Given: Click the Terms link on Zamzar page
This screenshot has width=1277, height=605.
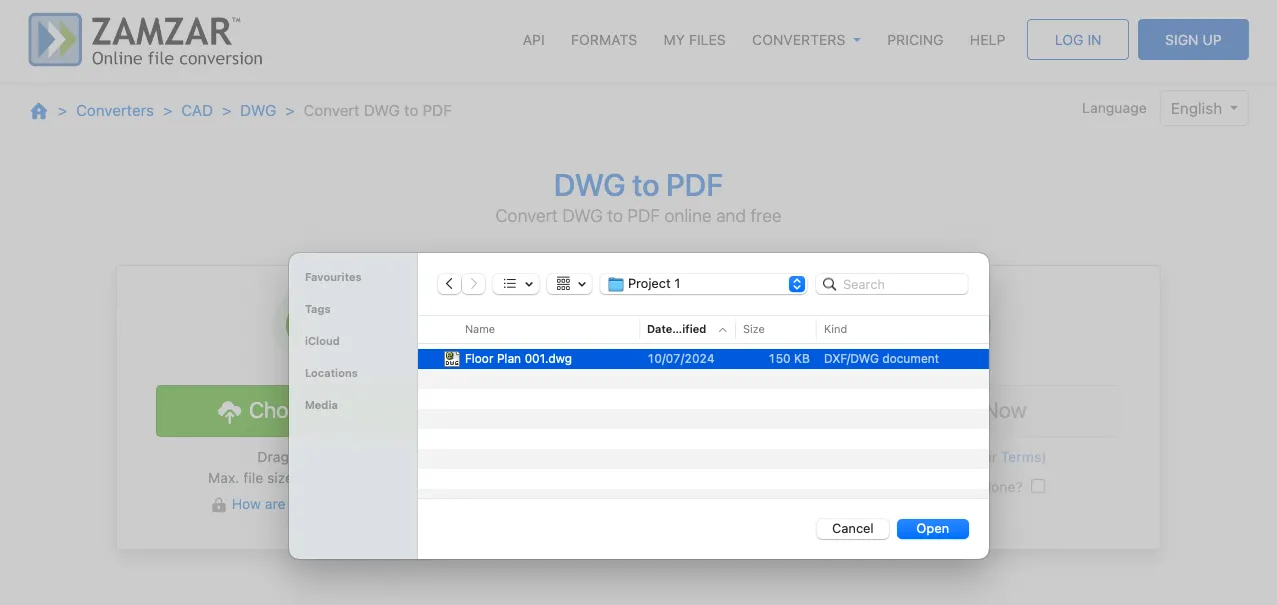Looking at the screenshot, I should coord(1021,457).
